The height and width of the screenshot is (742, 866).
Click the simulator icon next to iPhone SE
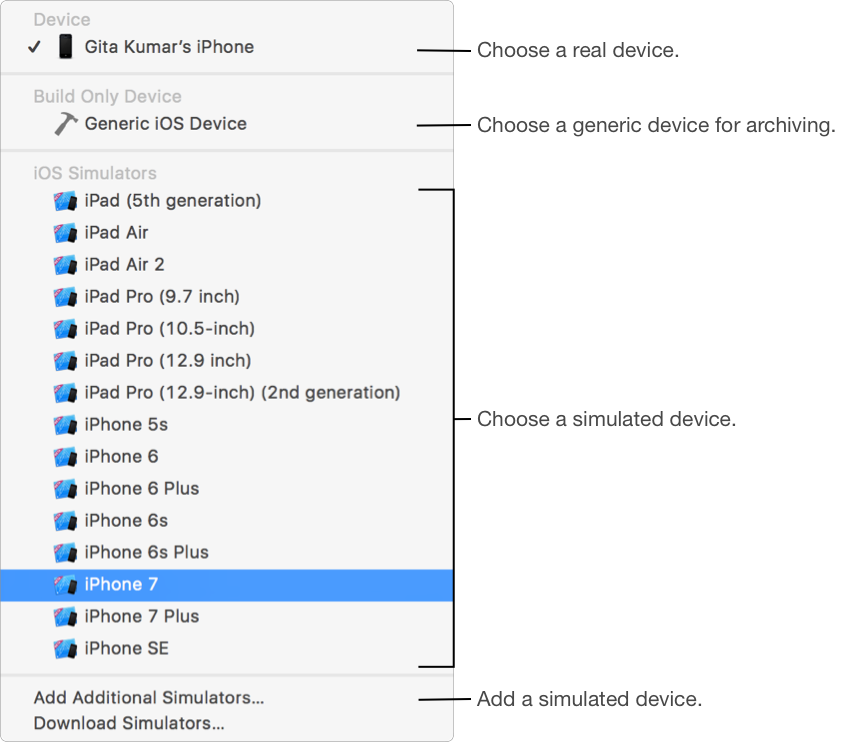pos(66,649)
